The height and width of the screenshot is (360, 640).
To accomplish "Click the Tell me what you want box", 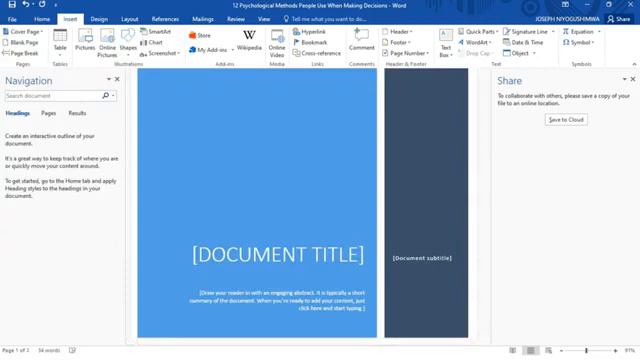I will (x=325, y=19).
